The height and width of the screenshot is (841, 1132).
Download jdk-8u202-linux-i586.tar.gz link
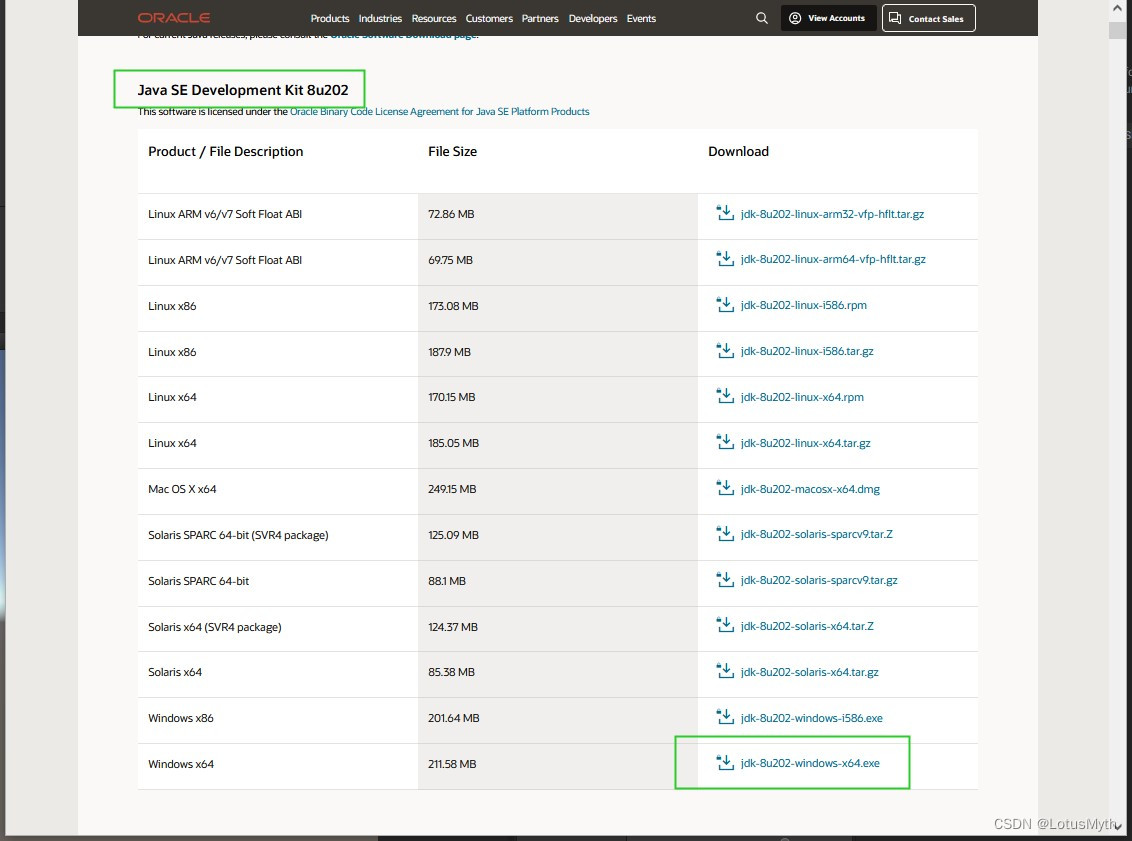(807, 352)
